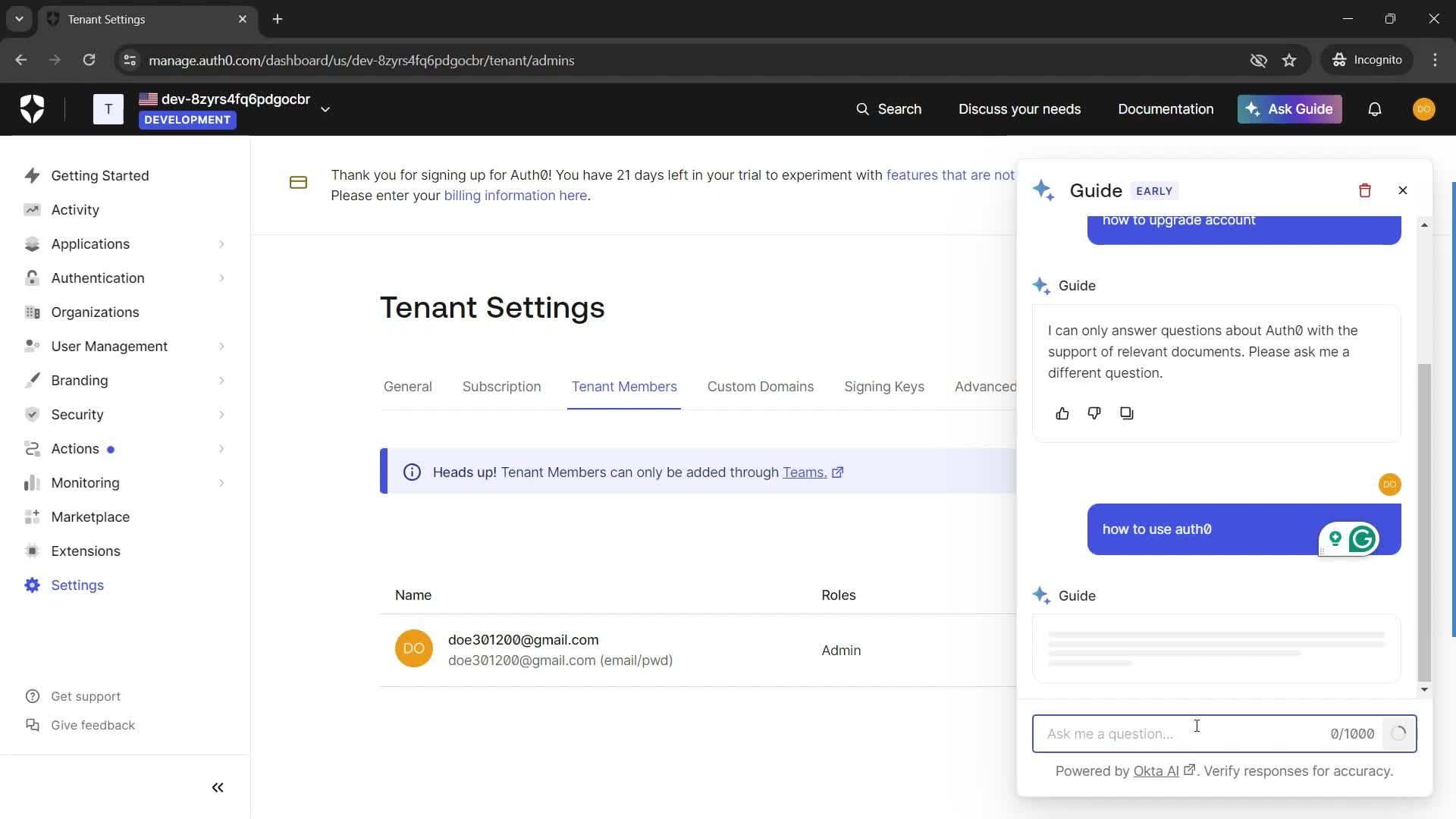Screen dimensions: 1456x819
Task: Expand the Monitoring section
Action: pyautogui.click(x=125, y=483)
